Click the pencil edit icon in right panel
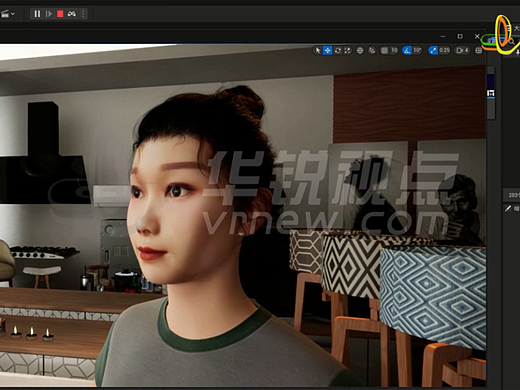This screenshot has height=390, width=520. (508, 208)
